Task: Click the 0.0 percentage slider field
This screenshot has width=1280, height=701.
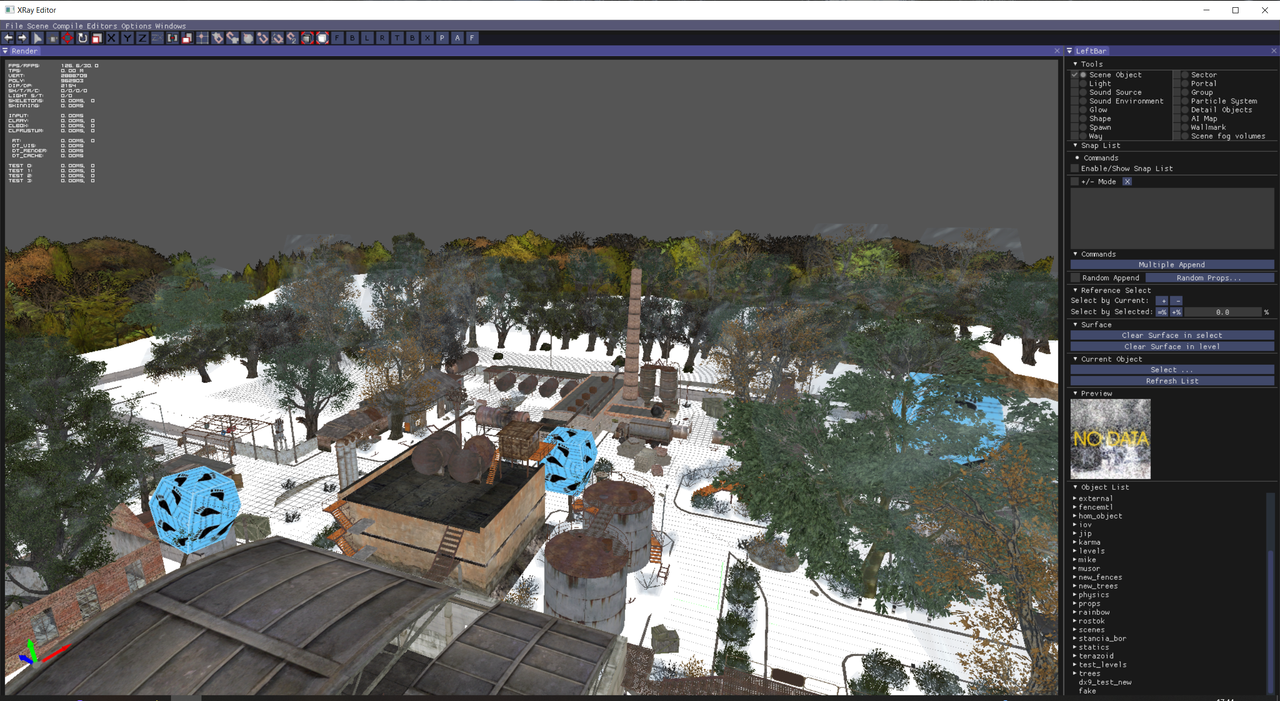Action: pos(1223,312)
